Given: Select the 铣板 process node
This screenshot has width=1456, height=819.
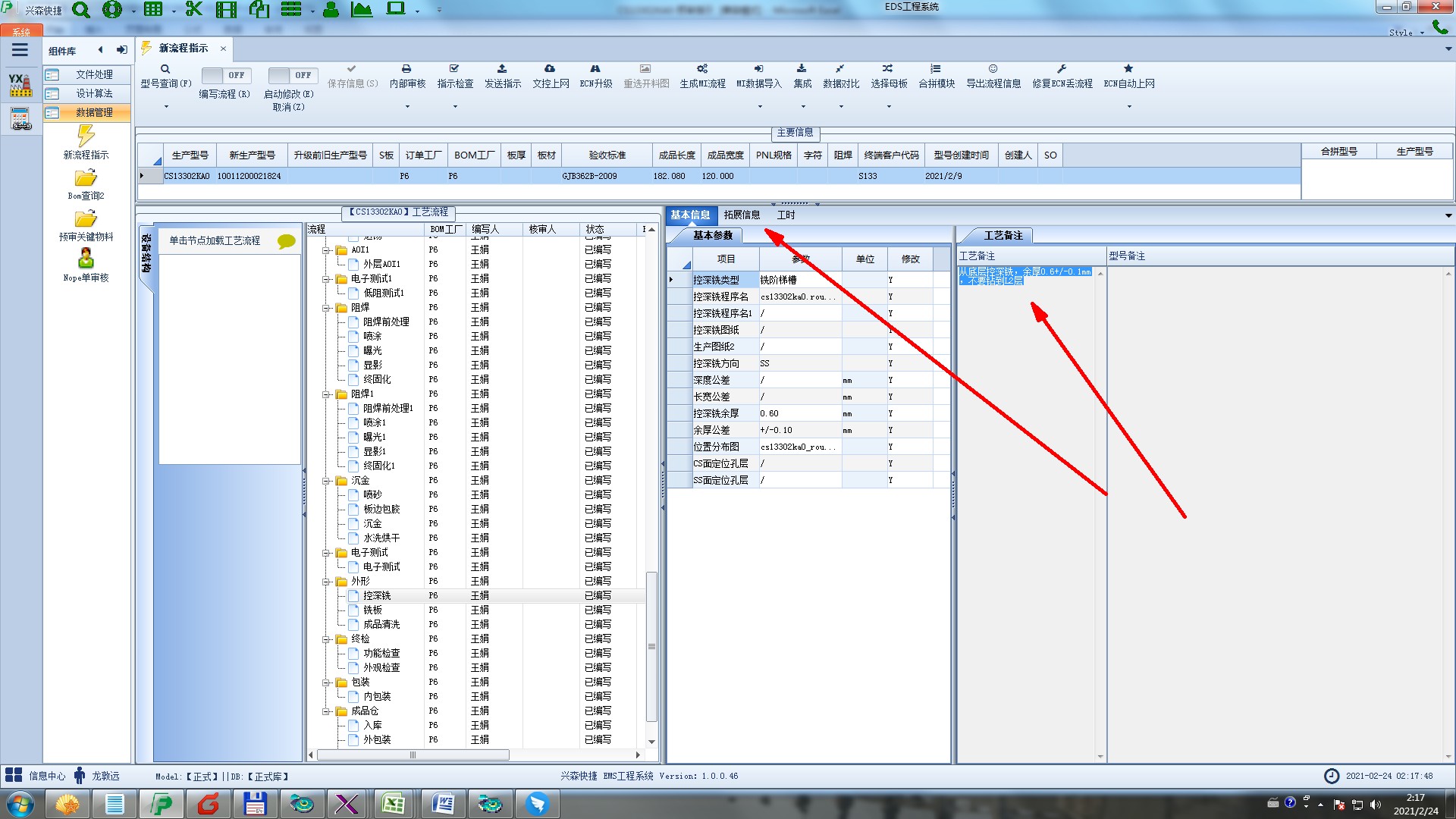Looking at the screenshot, I should tap(372, 610).
